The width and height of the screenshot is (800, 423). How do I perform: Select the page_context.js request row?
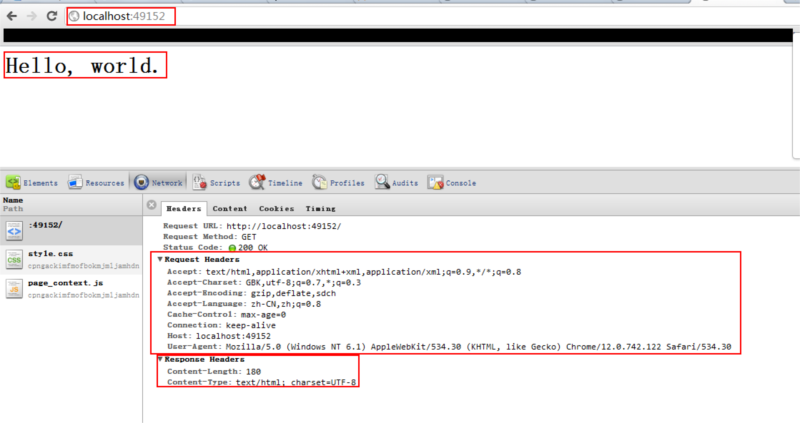tap(71, 288)
